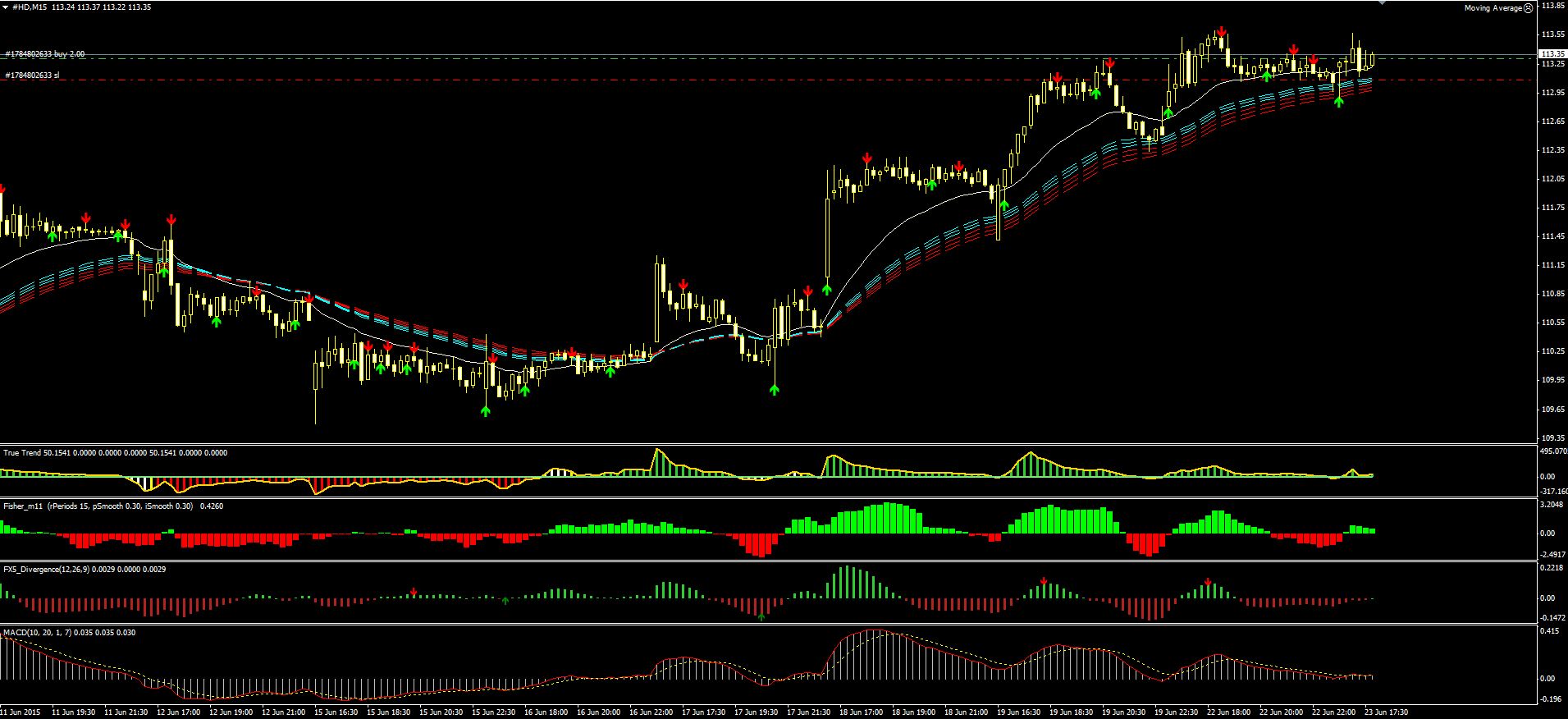Click the Fisher_m11 indicator label
1568x719 pixels.
click(x=23, y=506)
